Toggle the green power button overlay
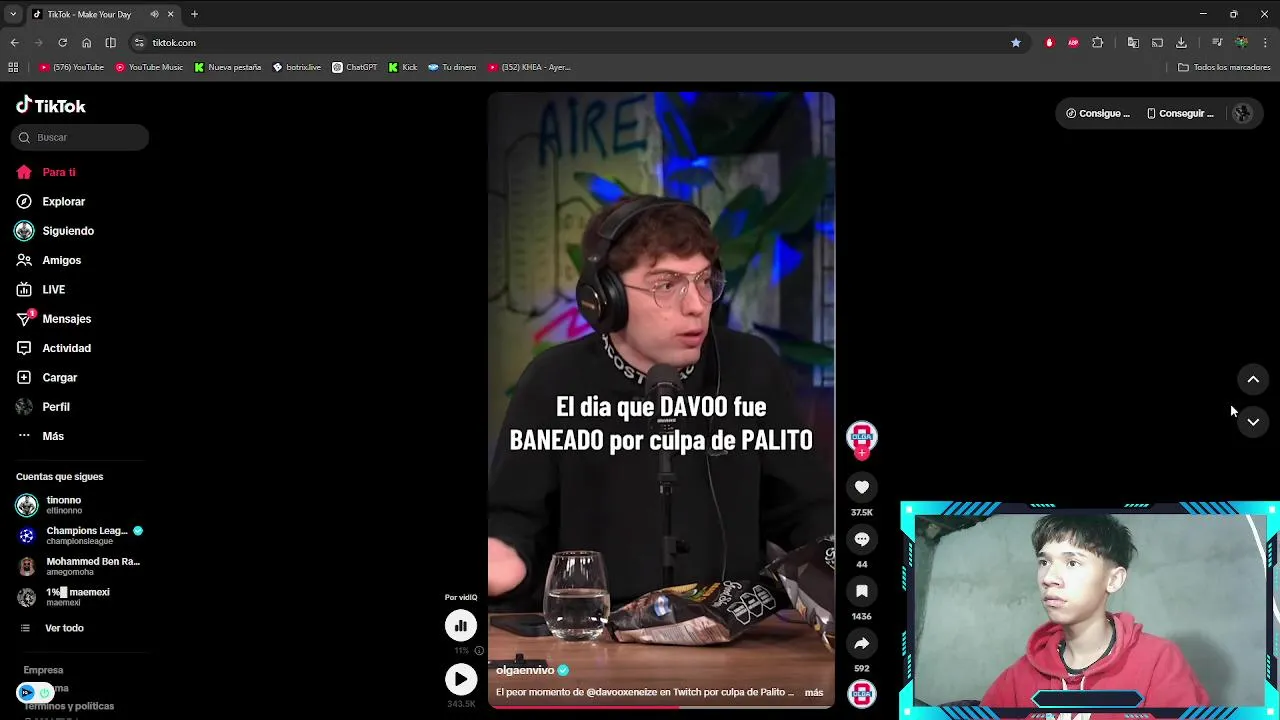 click(x=44, y=692)
